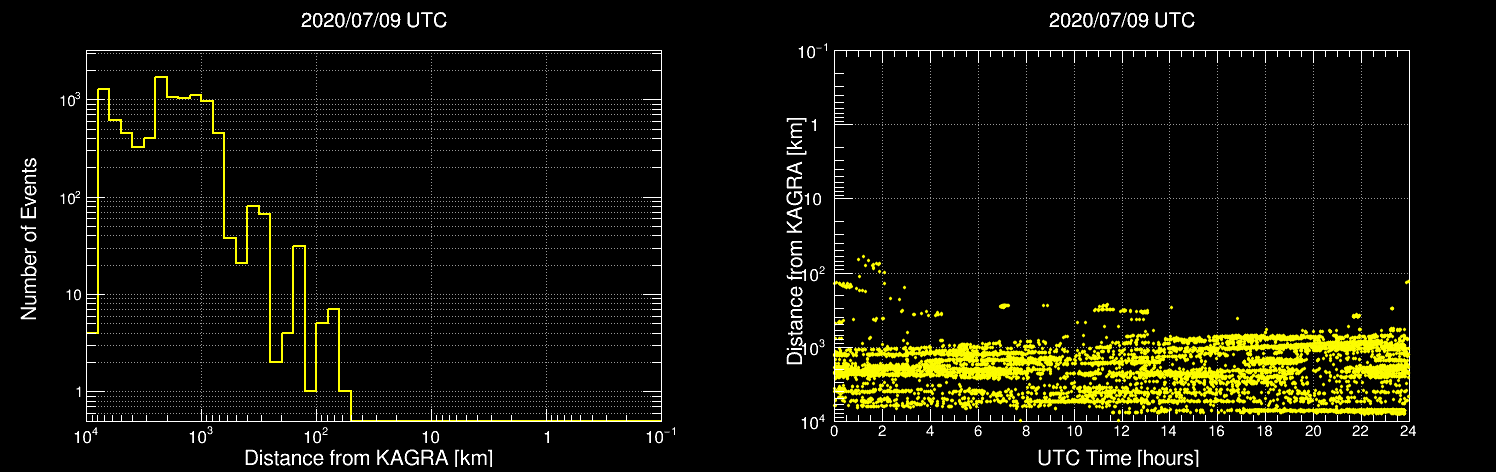Click the 14 hour tick on UTC Time axis
The image size is (1496, 472).
pos(1169,433)
